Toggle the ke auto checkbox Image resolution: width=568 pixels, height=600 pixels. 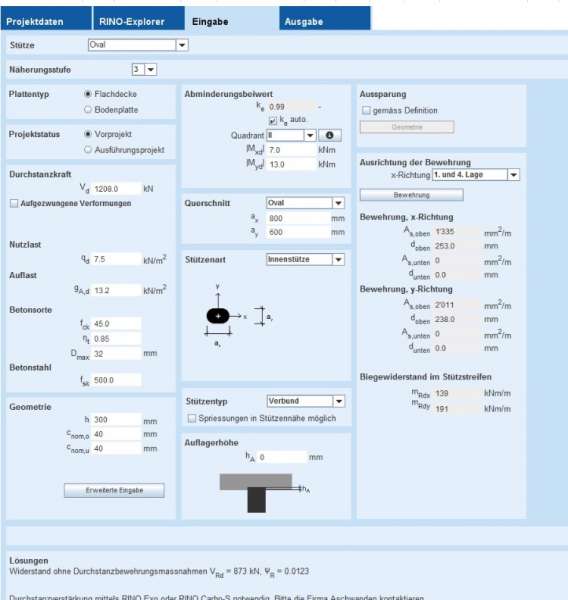coord(273,121)
